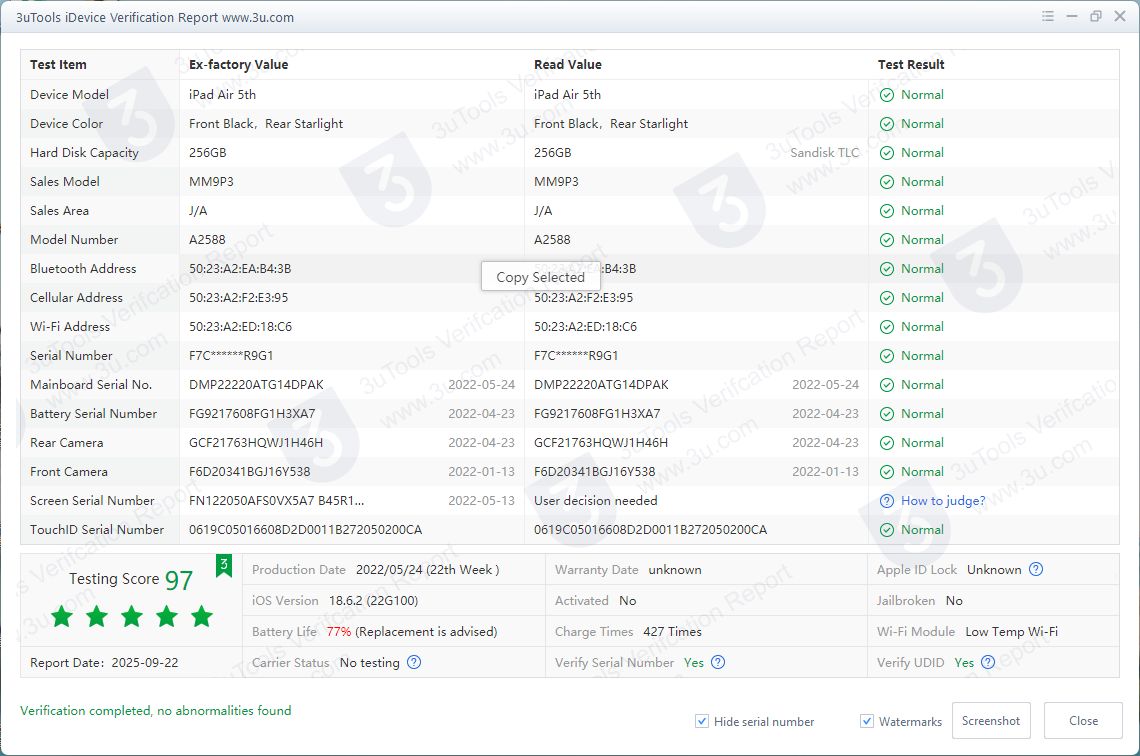Minimize the verification report window
This screenshot has height=756, width=1140.
coord(1072,16)
